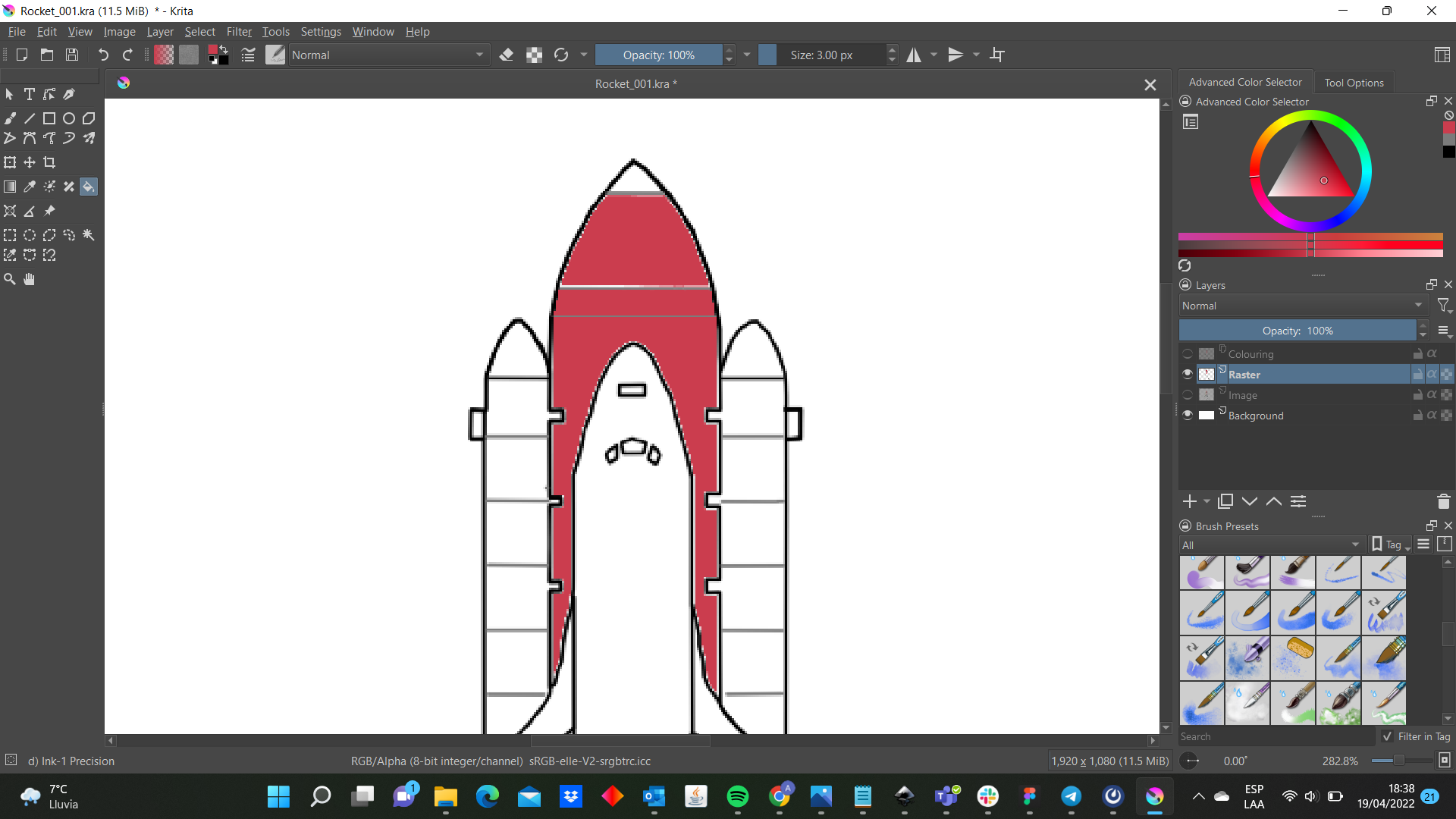This screenshot has height=819, width=1456.
Task: Click the Undo arrow in toolbar
Action: point(103,55)
